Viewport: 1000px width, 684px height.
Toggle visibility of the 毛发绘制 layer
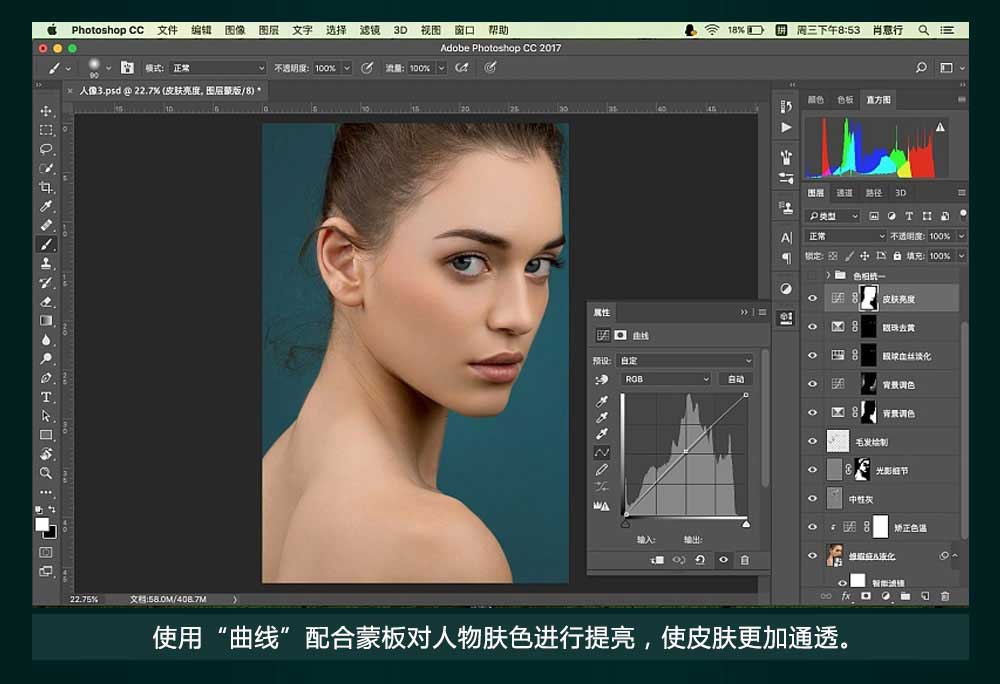click(812, 441)
